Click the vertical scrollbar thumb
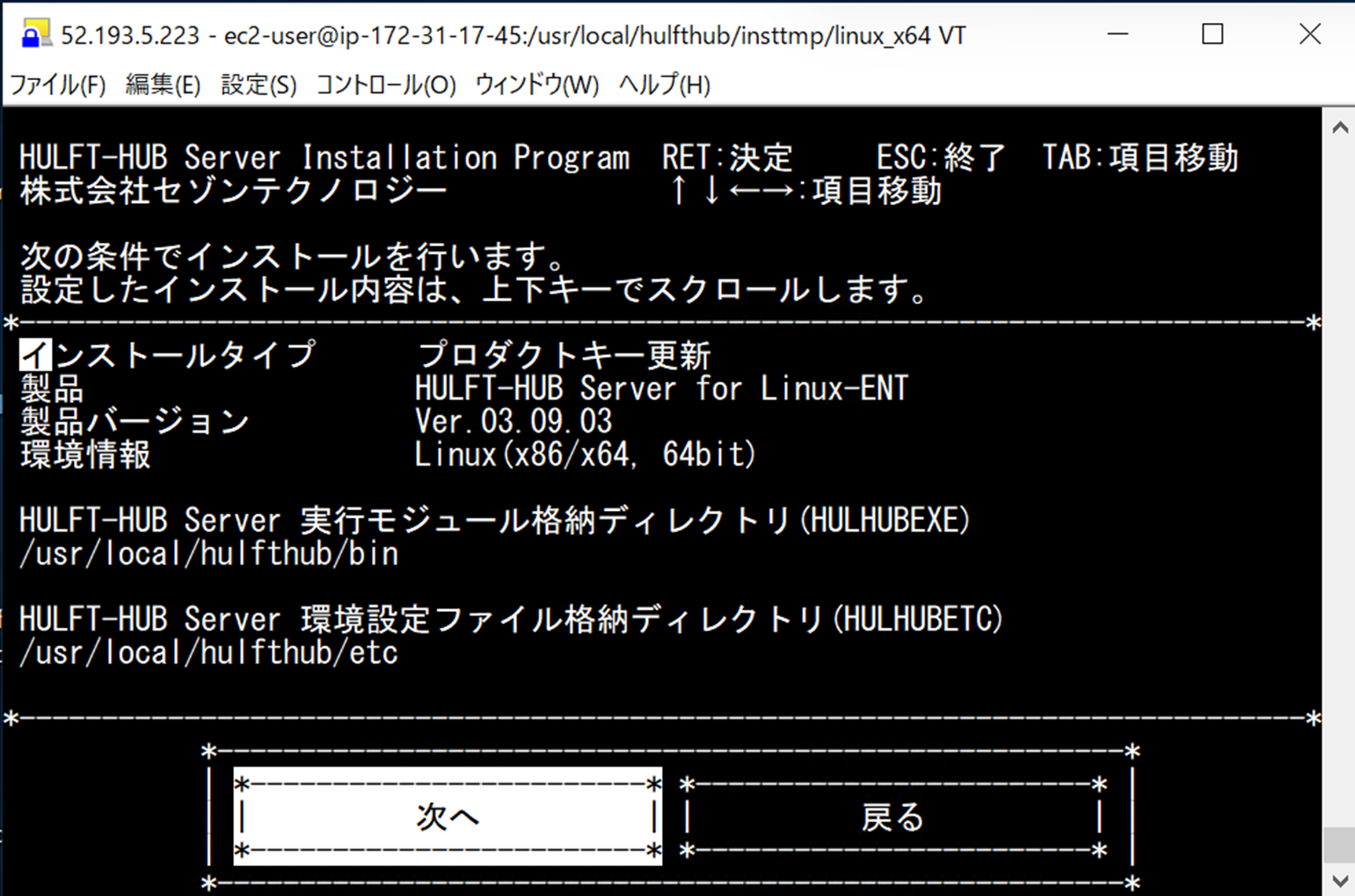This screenshot has width=1355, height=896. pos(1339,845)
